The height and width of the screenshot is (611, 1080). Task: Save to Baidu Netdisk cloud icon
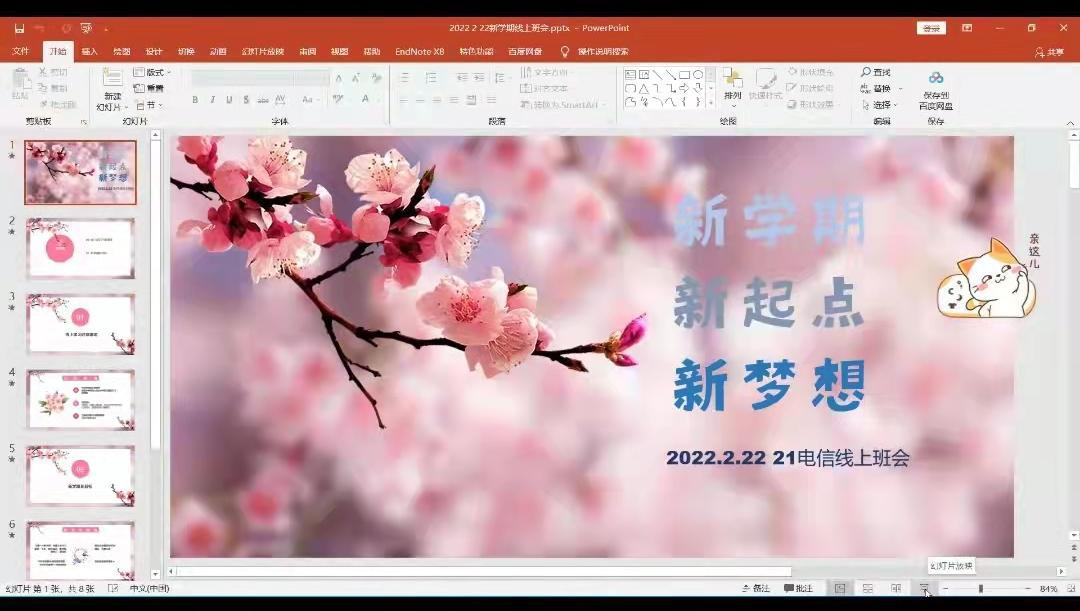click(935, 78)
